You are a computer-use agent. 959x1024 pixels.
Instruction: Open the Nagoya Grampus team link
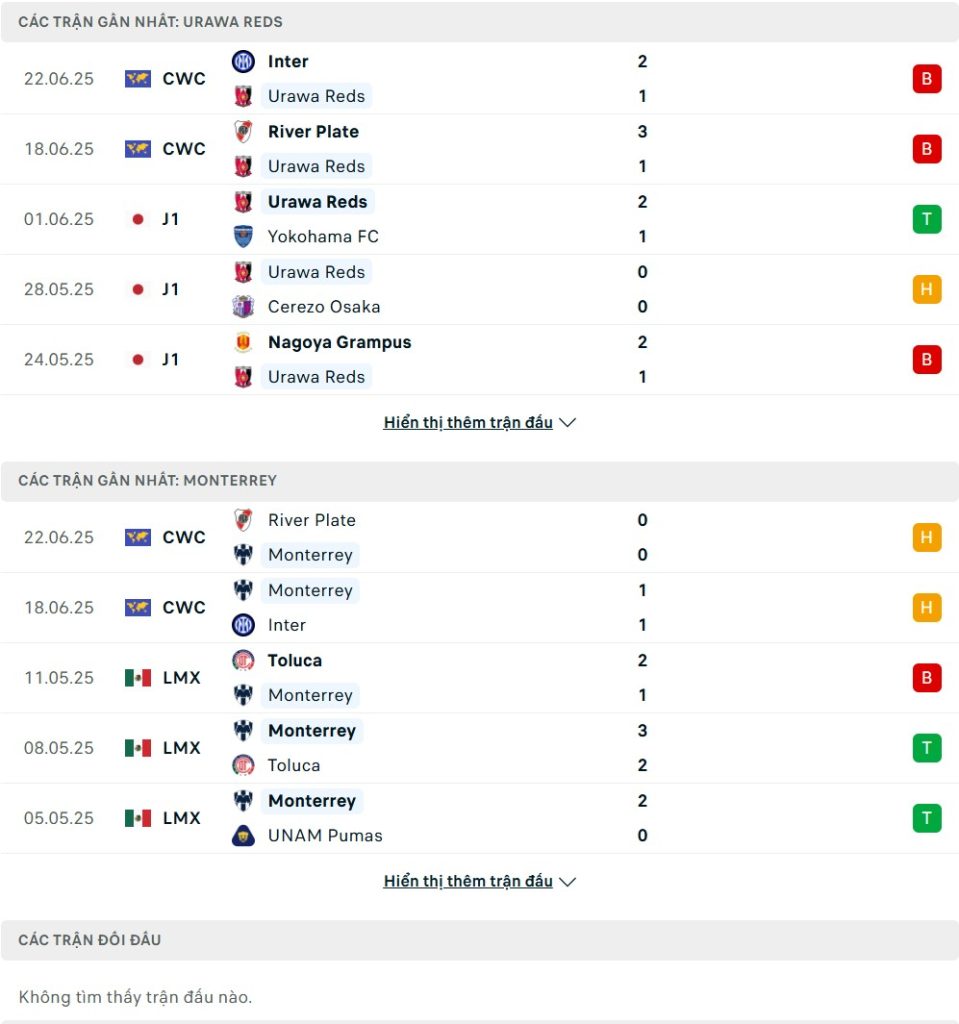tap(339, 342)
